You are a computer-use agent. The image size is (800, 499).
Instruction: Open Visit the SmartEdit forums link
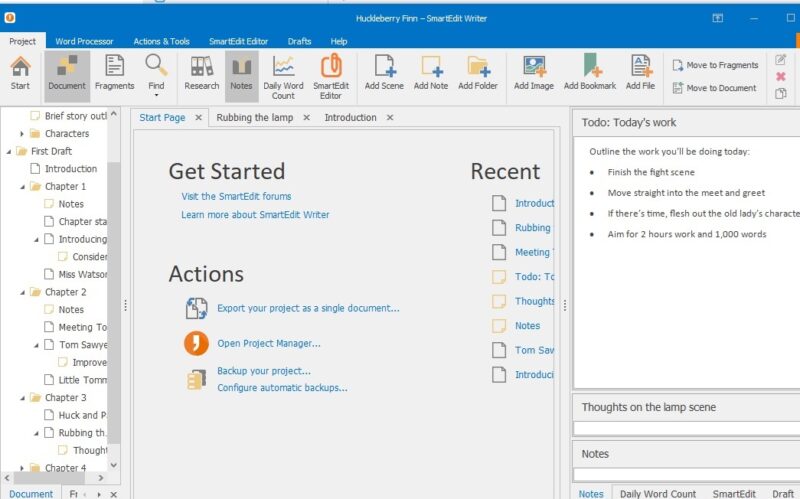(236, 196)
